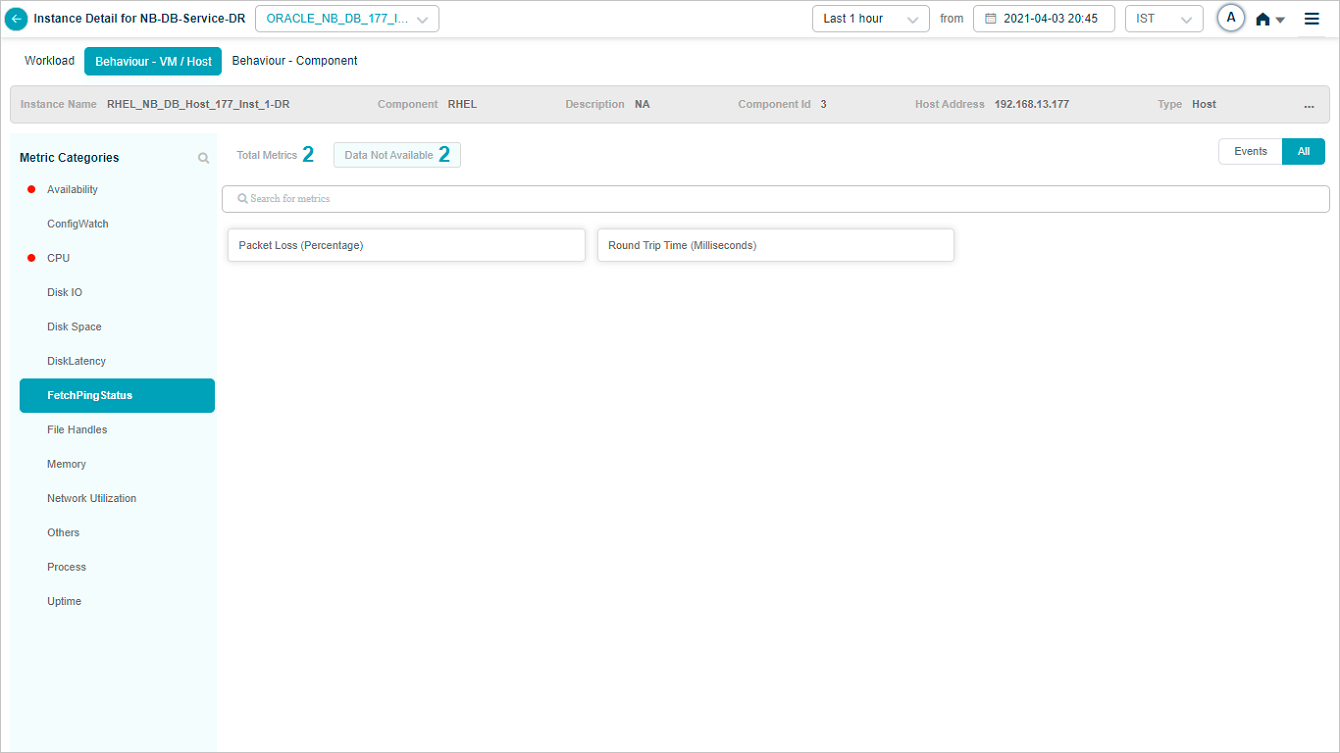Switch view to All
This screenshot has height=753, width=1340.
coord(1303,152)
